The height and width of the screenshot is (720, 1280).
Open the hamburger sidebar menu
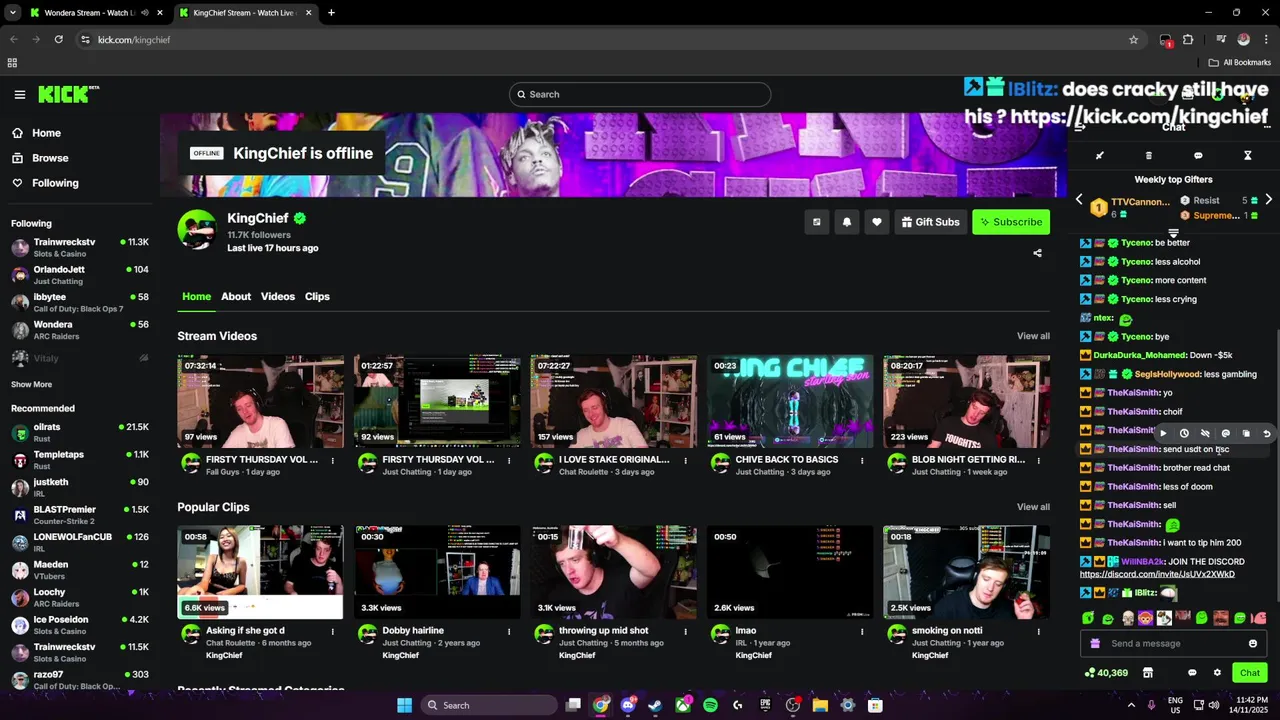pyautogui.click(x=20, y=95)
